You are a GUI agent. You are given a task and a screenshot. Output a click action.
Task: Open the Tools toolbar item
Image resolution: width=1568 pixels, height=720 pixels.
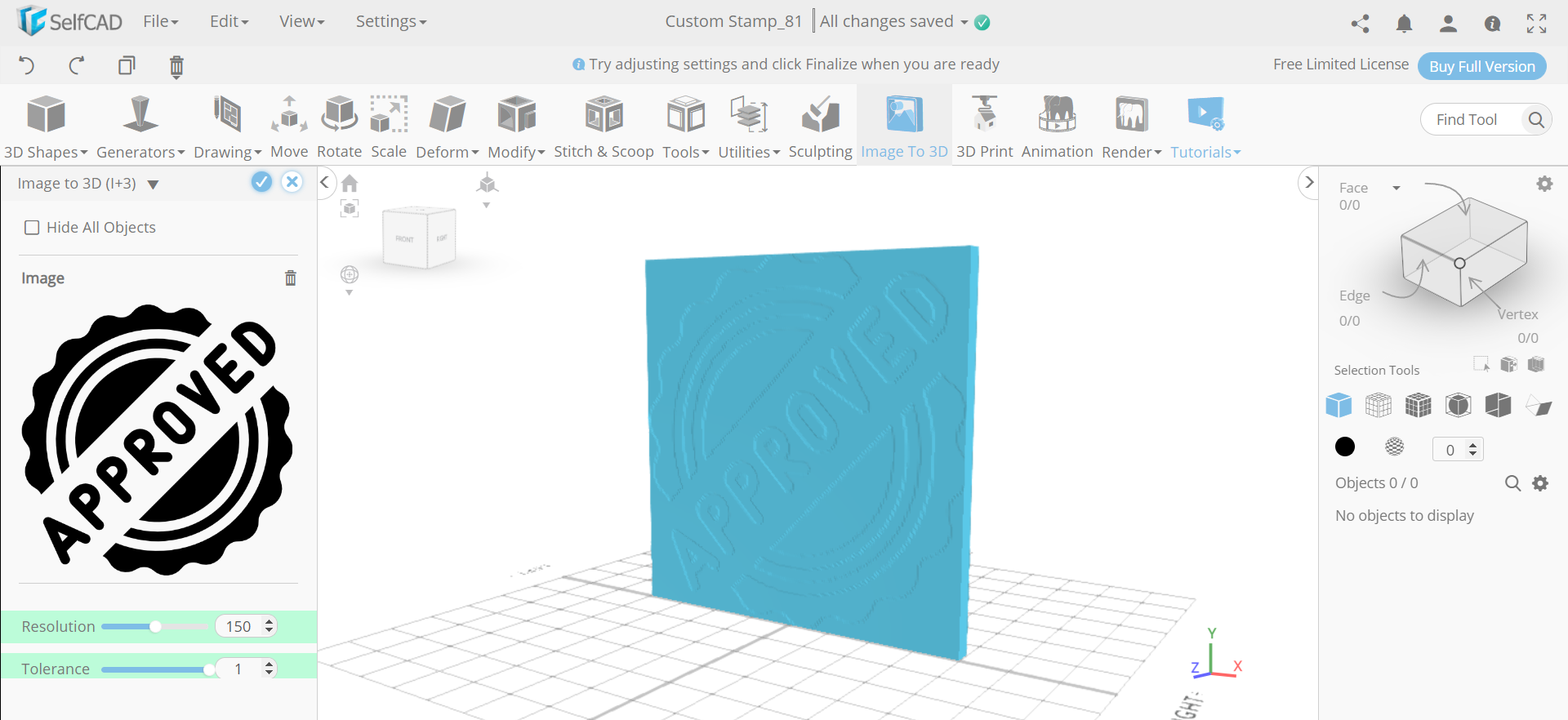[x=685, y=127]
